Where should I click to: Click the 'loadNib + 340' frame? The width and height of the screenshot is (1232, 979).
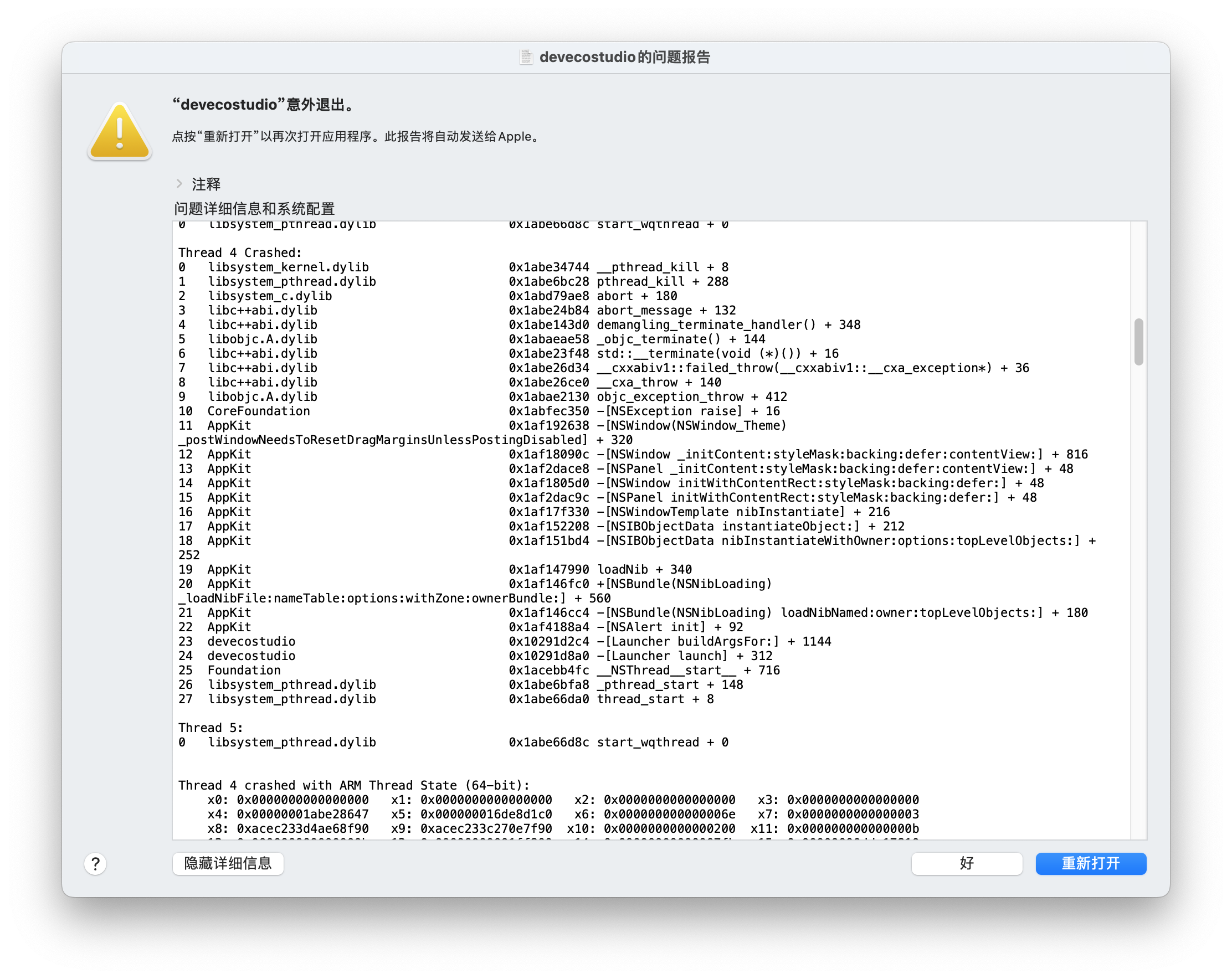pos(435,569)
